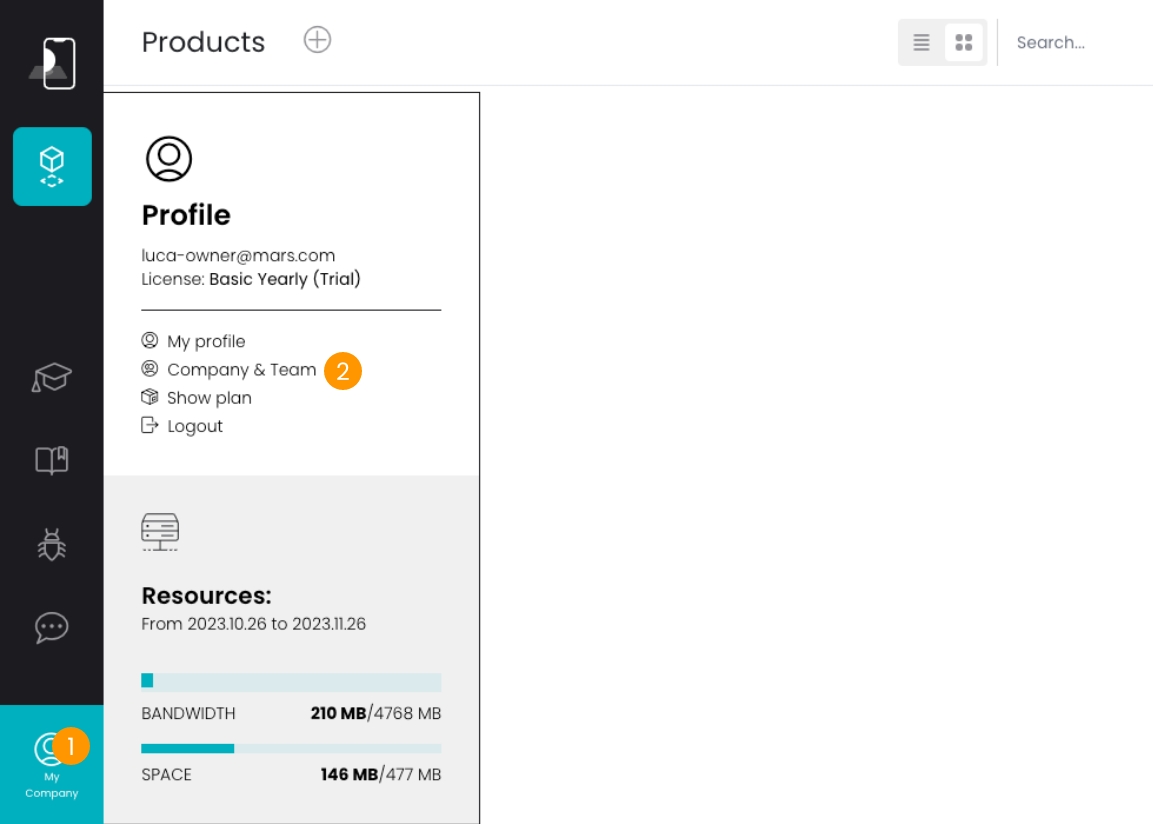Click the plus icon next to Products
Screen dimensions: 1153x824
pyautogui.click(x=317, y=40)
